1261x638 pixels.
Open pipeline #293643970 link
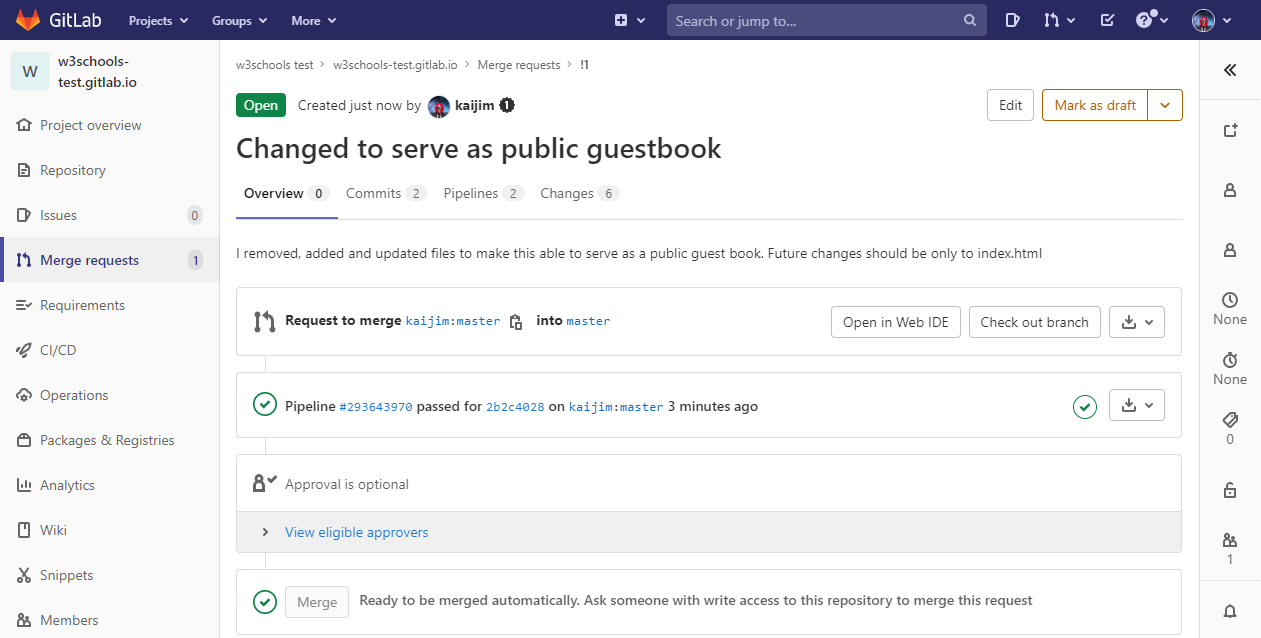point(376,407)
